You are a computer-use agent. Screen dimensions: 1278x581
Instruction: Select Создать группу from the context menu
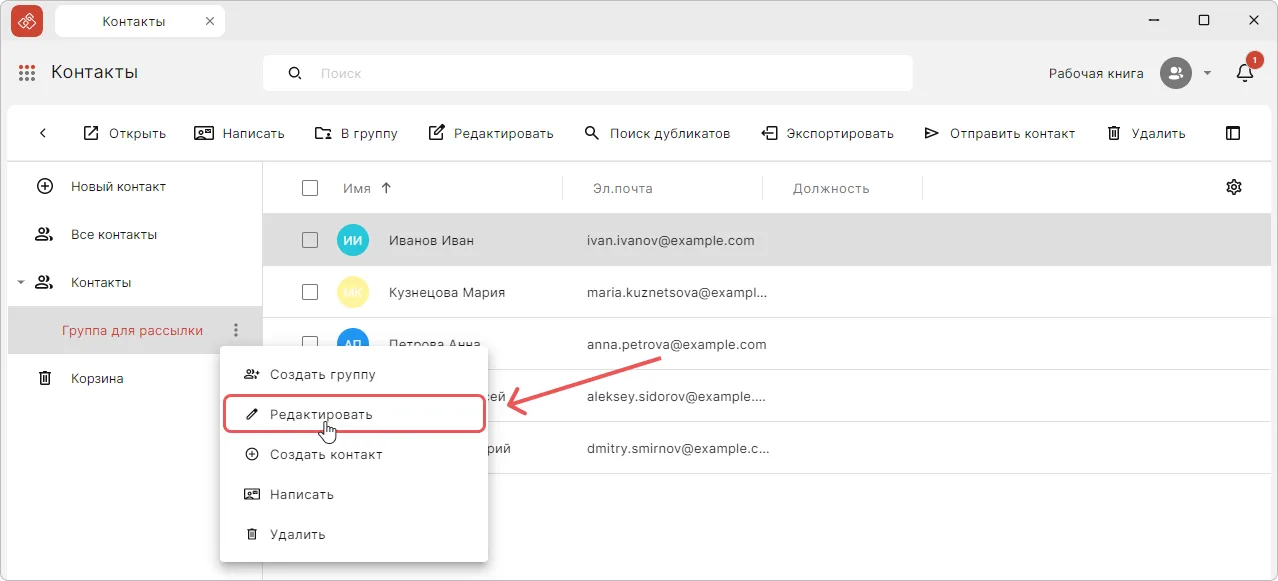322,373
